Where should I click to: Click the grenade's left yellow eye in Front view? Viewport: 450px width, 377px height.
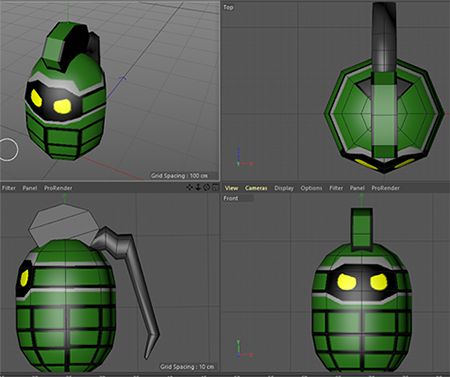[347, 281]
